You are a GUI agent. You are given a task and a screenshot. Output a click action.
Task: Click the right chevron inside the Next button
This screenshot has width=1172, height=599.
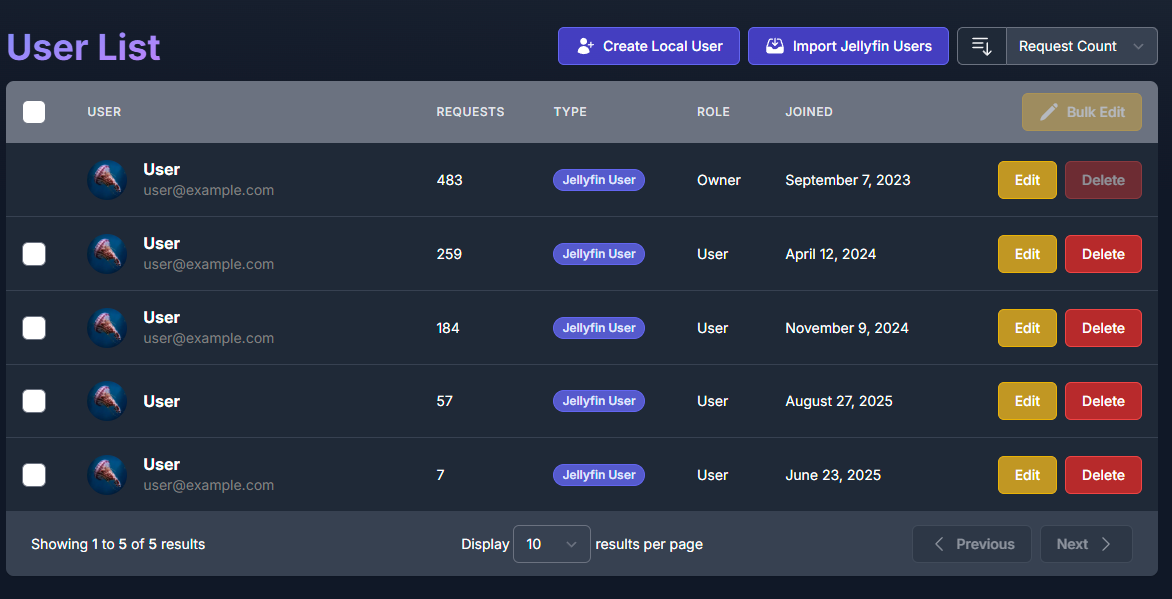(1108, 544)
